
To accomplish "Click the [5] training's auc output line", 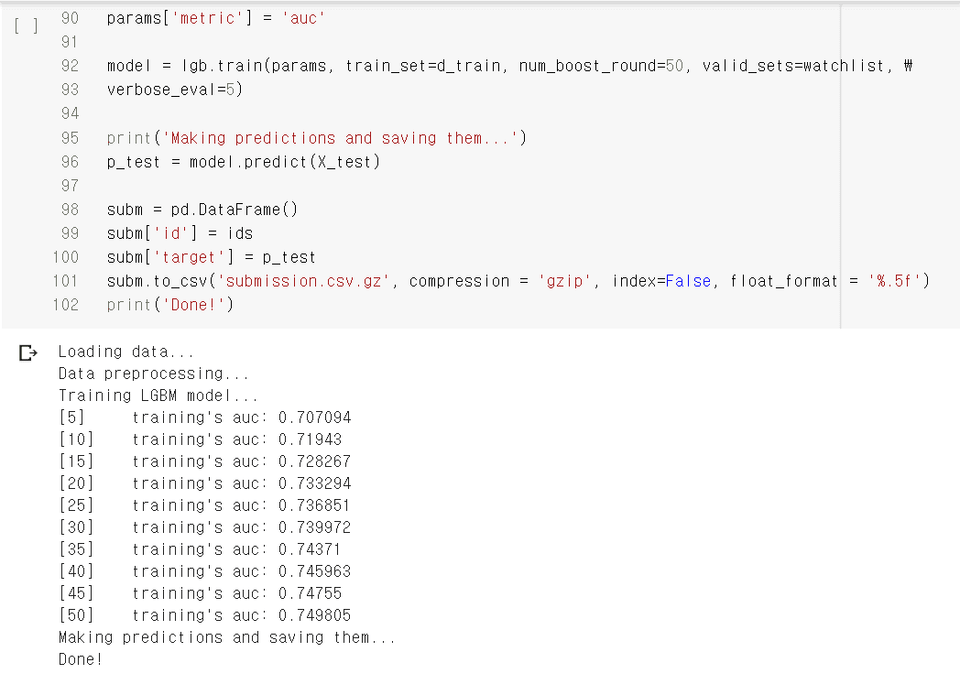I will coord(204,418).
